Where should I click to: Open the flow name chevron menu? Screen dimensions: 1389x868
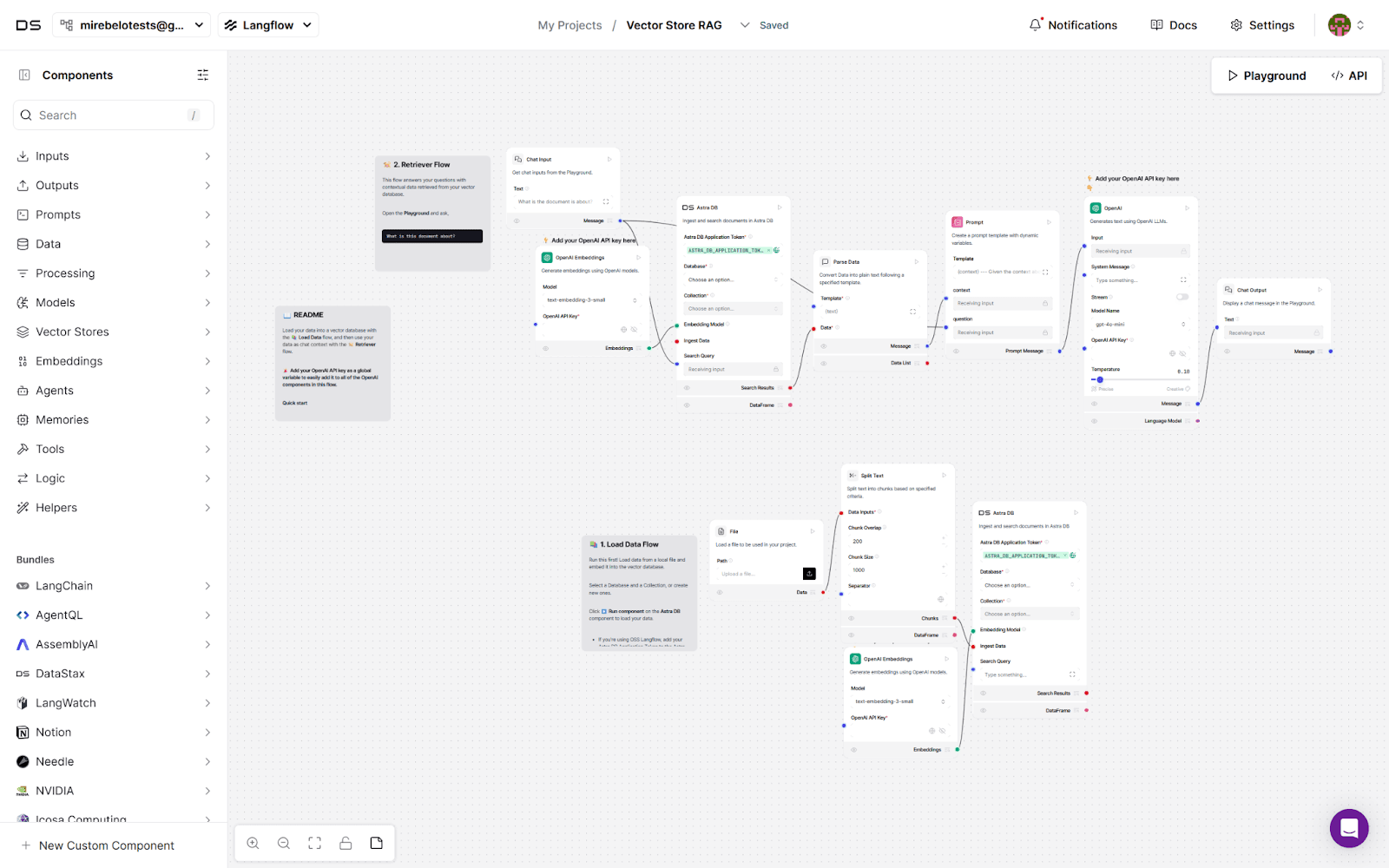[x=745, y=25]
